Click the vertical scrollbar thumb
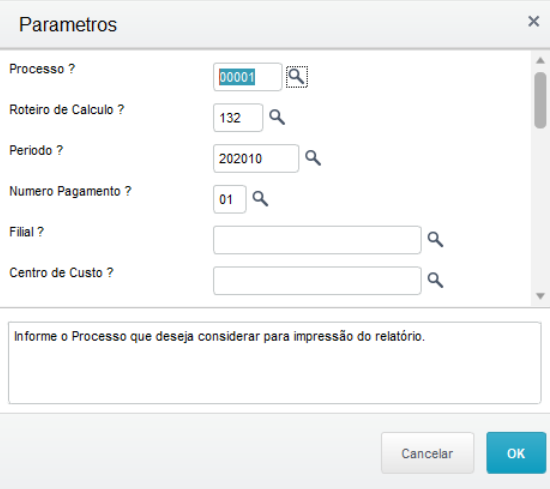This screenshot has width=550, height=489. (540, 100)
